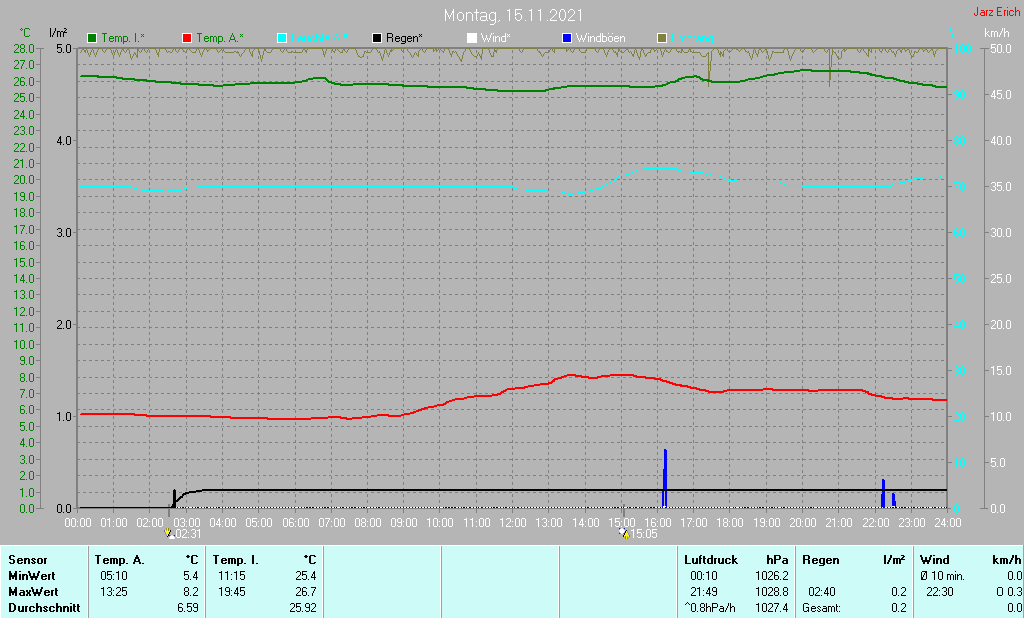Select the 'Temp. A.*' legend label
1024x618 pixels.
tap(220, 38)
